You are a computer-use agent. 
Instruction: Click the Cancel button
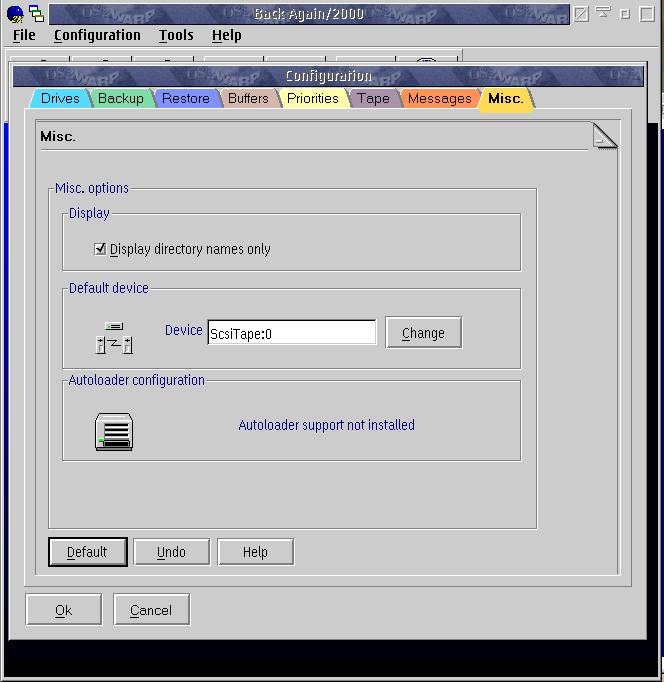(151, 610)
